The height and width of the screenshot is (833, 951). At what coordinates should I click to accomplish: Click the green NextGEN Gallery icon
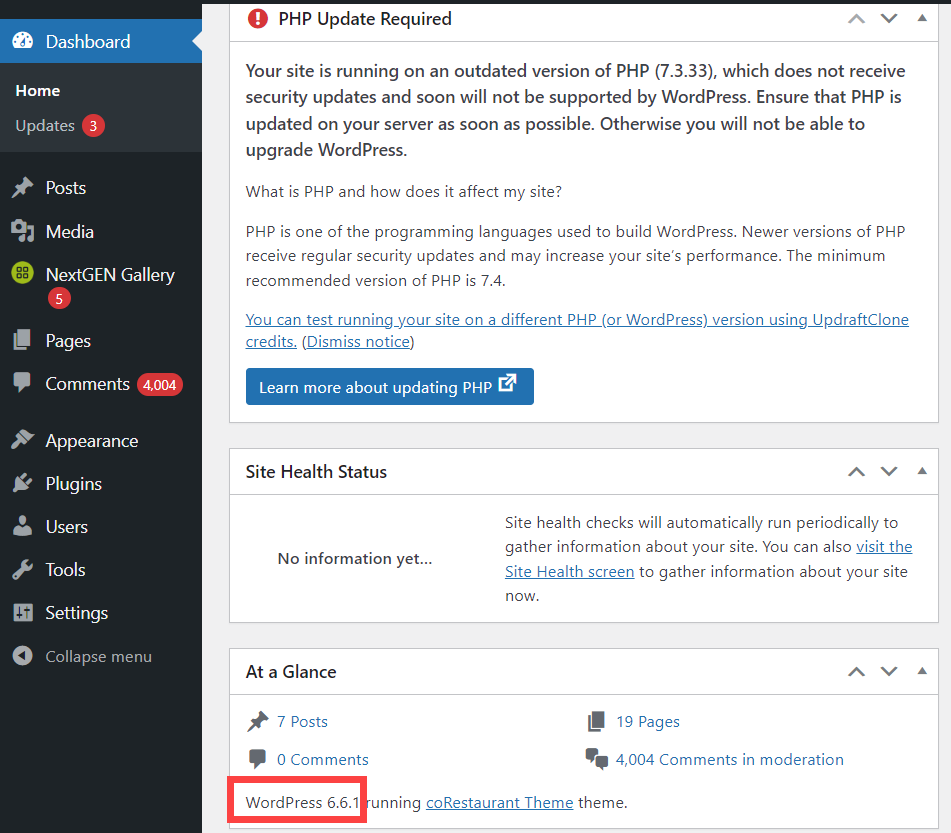tap(22, 274)
